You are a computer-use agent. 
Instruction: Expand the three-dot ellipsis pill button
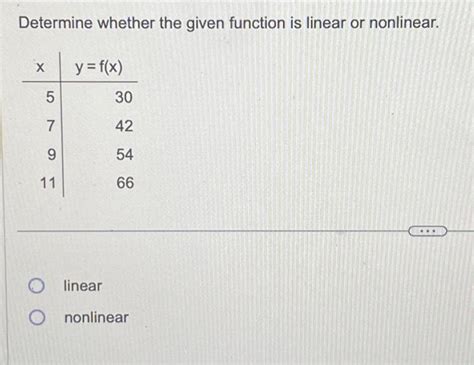[428, 231]
